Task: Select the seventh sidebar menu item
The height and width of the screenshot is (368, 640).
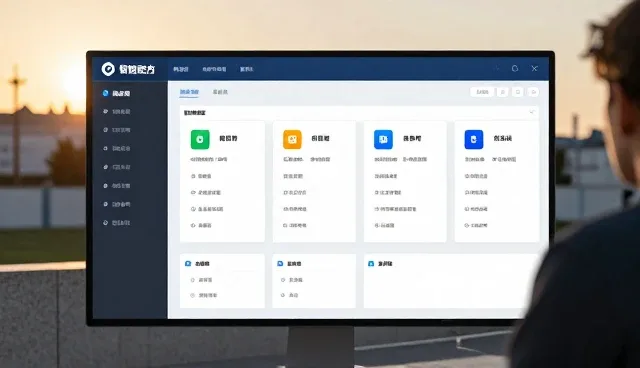Action: tap(117, 204)
